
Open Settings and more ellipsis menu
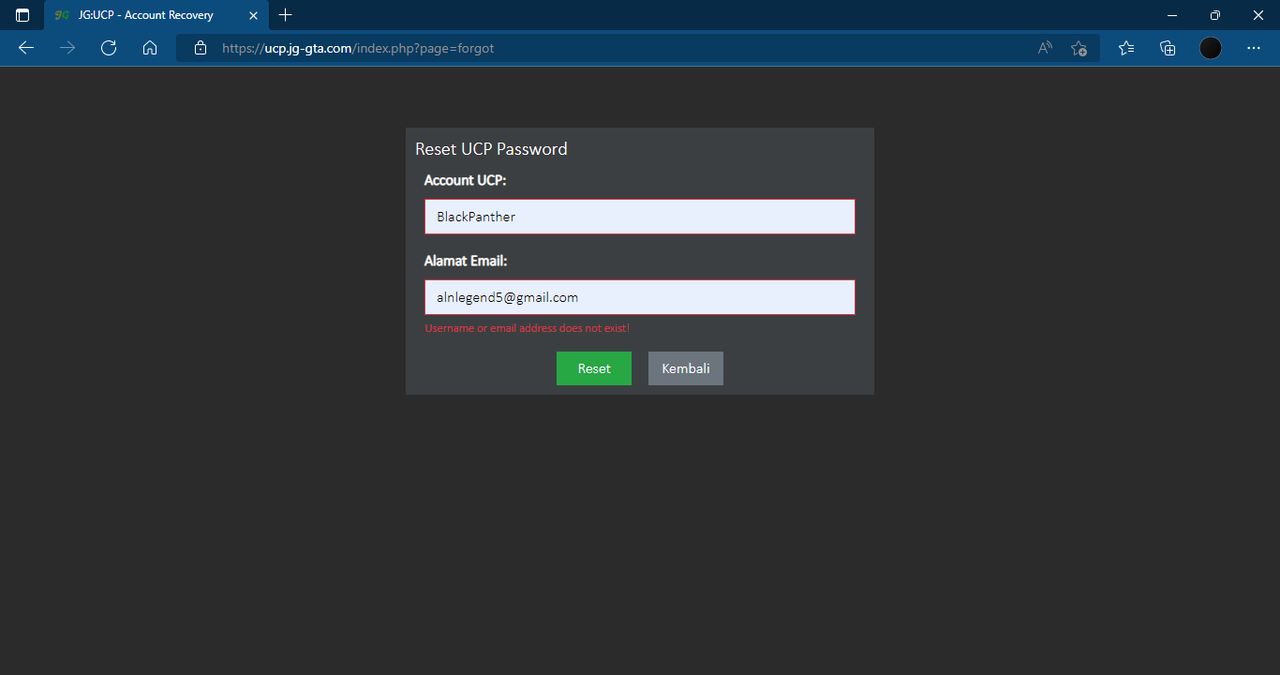coord(1254,48)
